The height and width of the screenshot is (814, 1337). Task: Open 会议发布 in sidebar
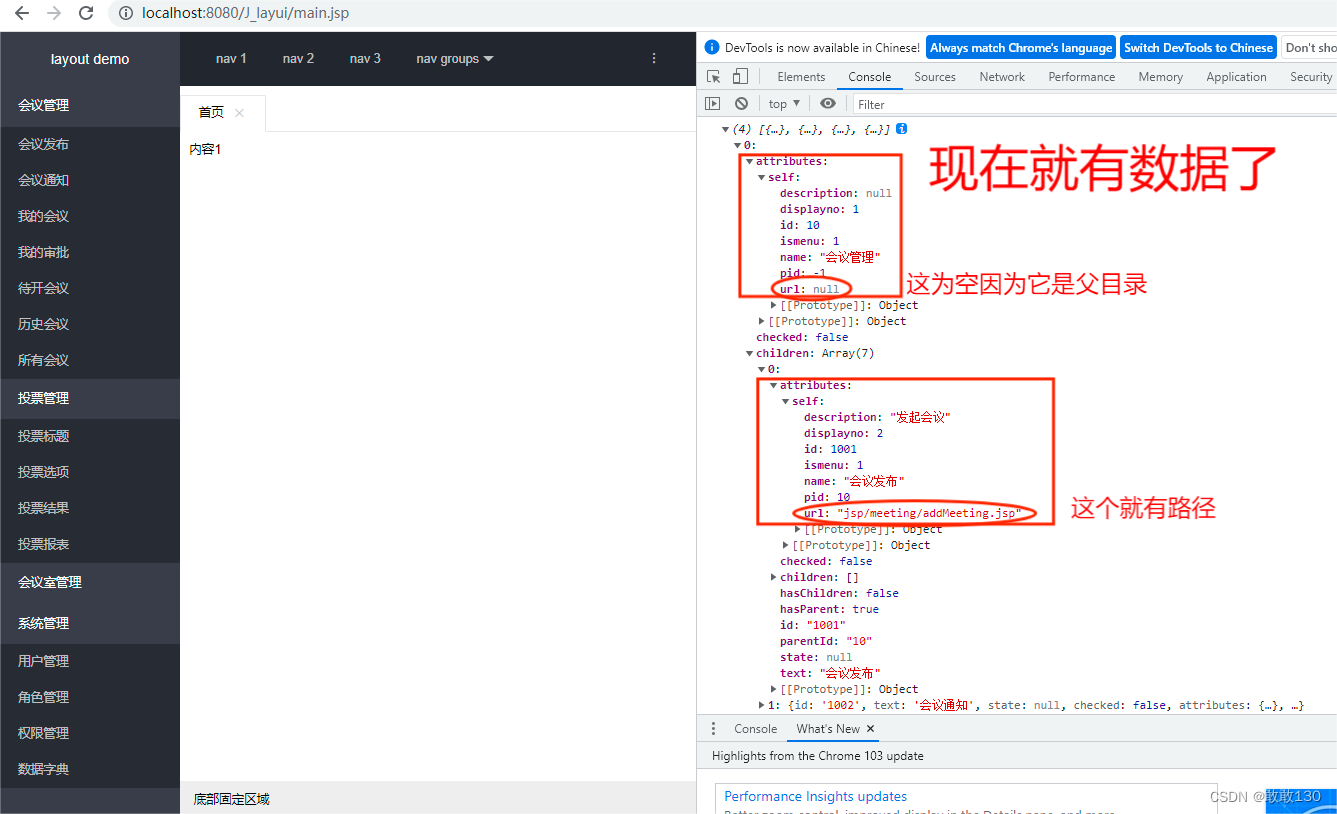coord(90,144)
